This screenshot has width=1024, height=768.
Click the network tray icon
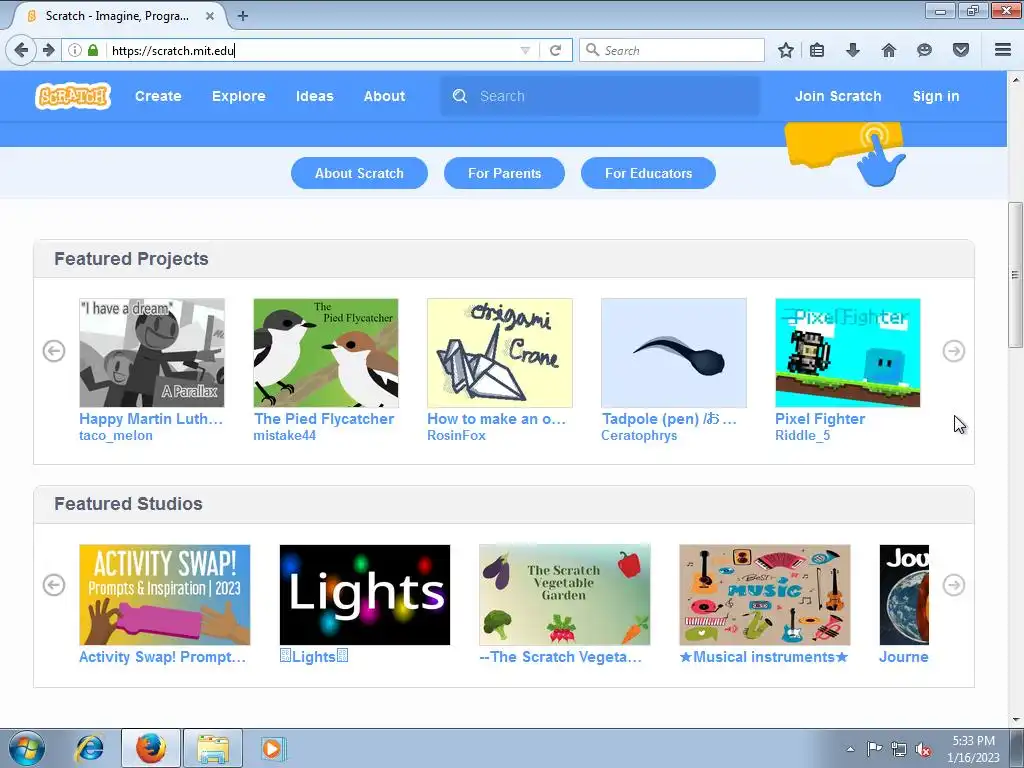click(899, 749)
